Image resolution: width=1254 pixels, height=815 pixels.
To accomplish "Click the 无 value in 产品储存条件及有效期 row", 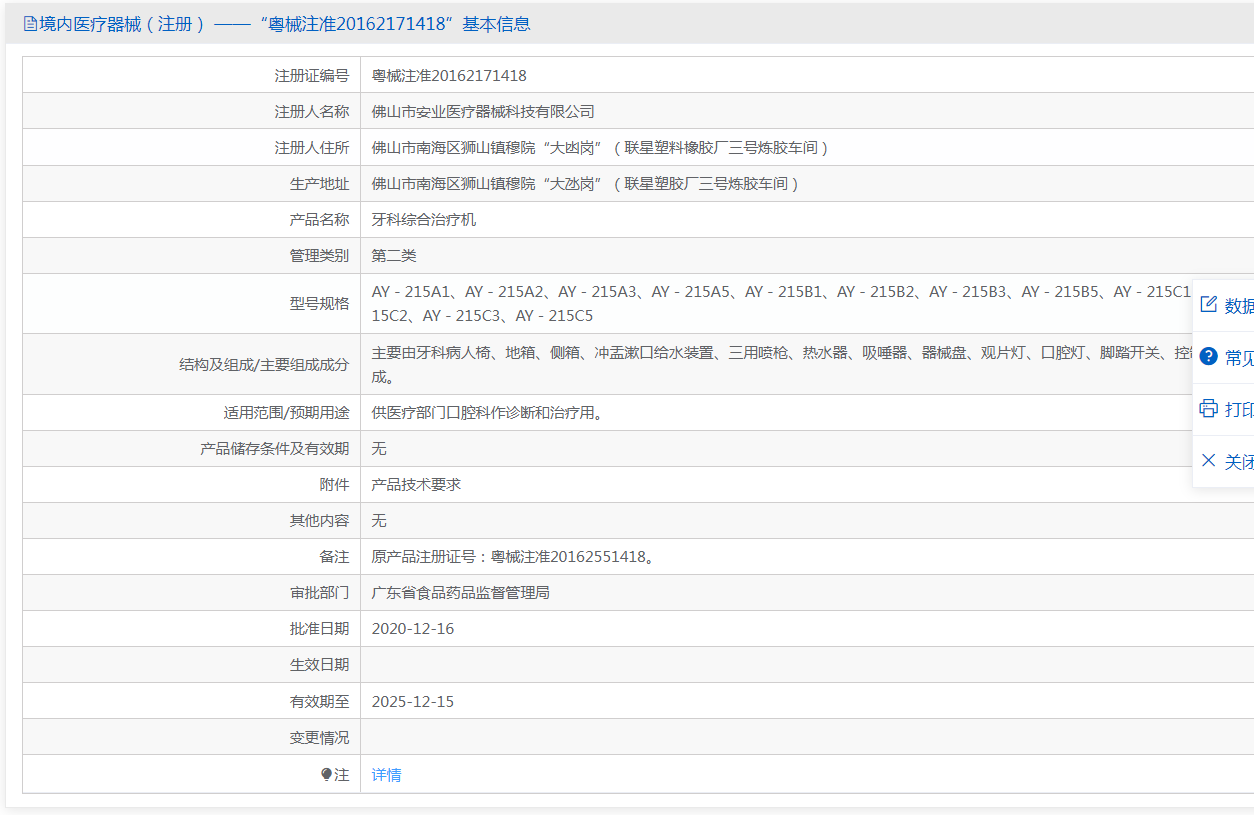I will tap(379, 448).
